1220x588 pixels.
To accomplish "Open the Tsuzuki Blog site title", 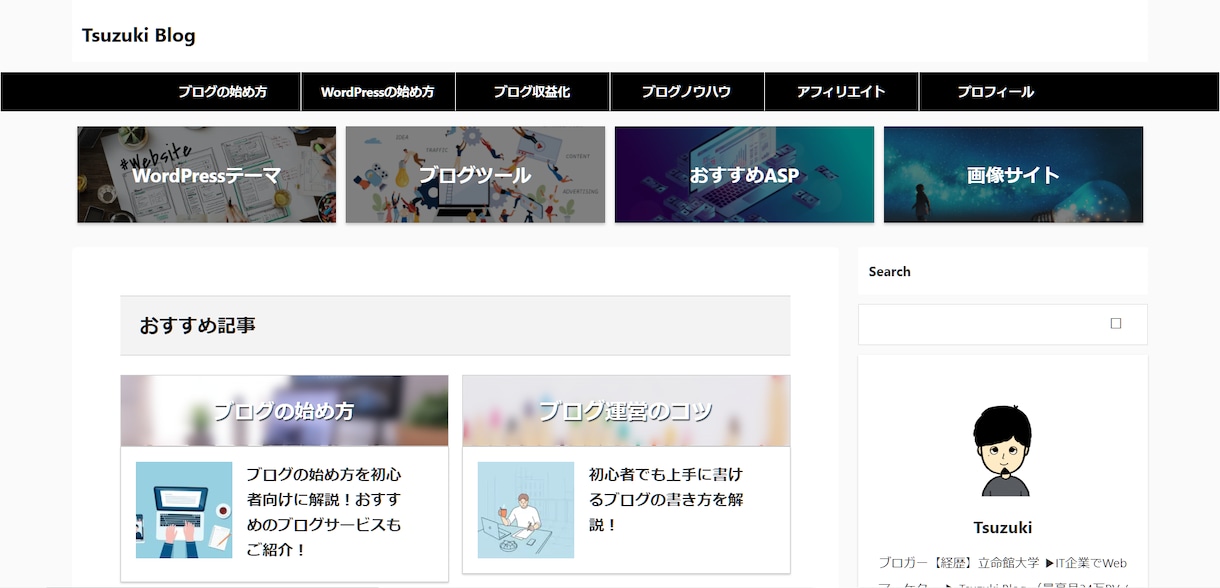I will [139, 36].
